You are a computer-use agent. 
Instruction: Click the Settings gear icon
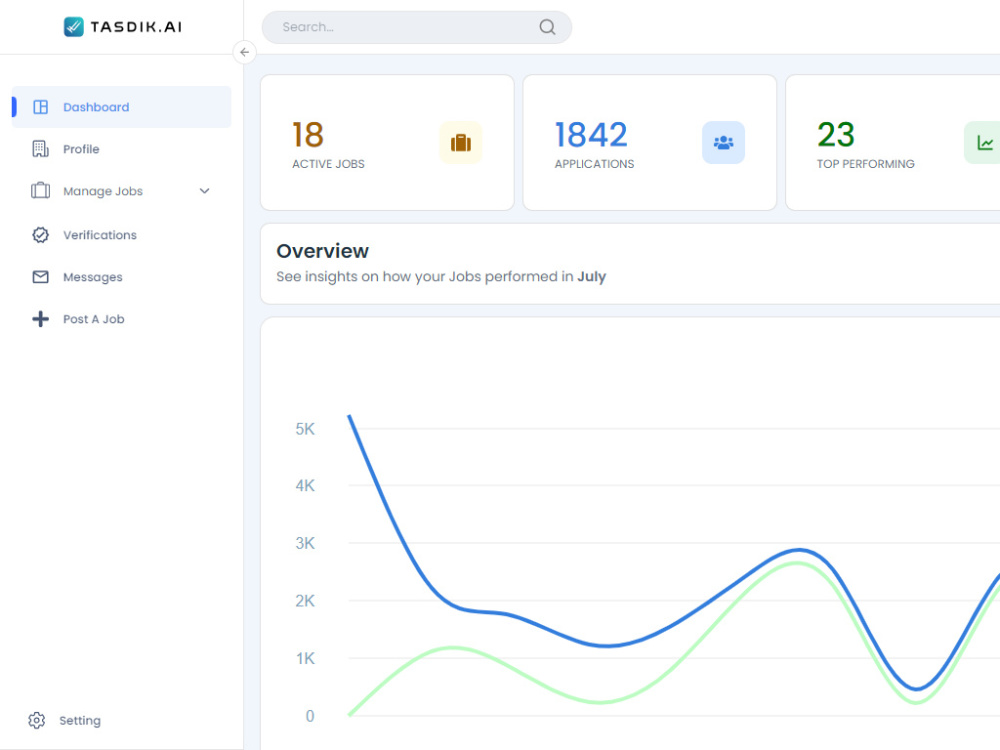tap(36, 720)
